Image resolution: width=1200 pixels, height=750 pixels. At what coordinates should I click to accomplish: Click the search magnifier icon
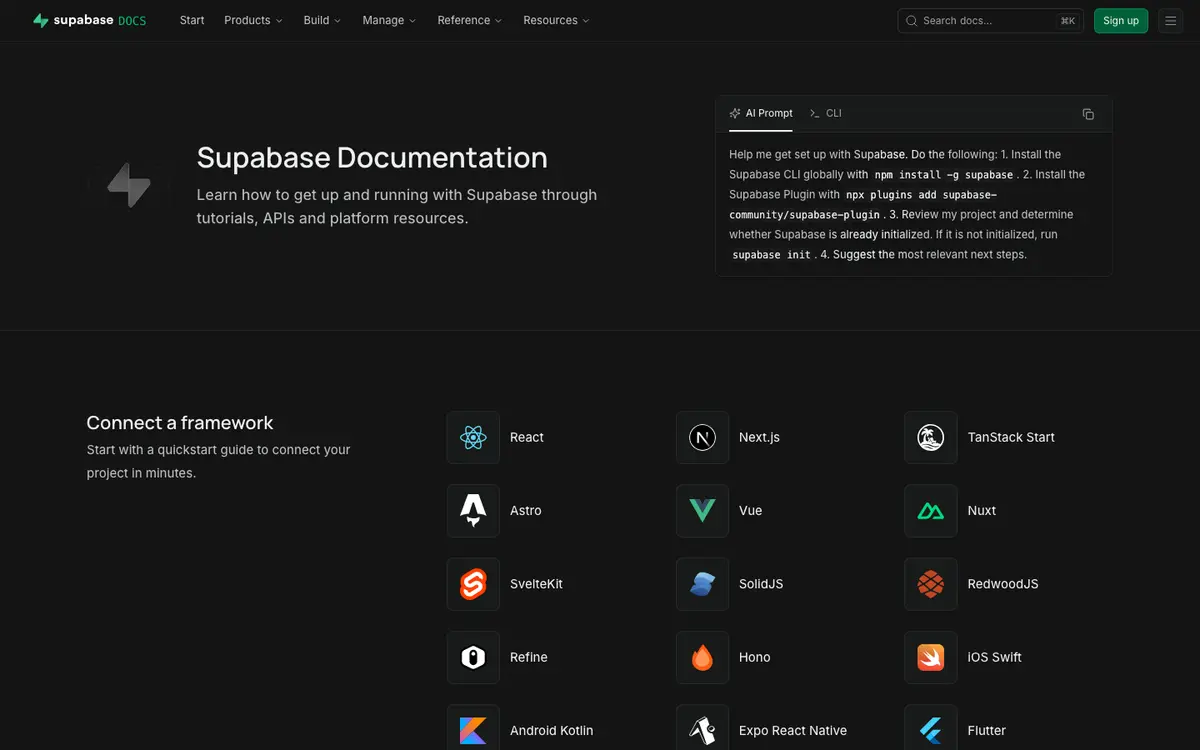point(911,20)
